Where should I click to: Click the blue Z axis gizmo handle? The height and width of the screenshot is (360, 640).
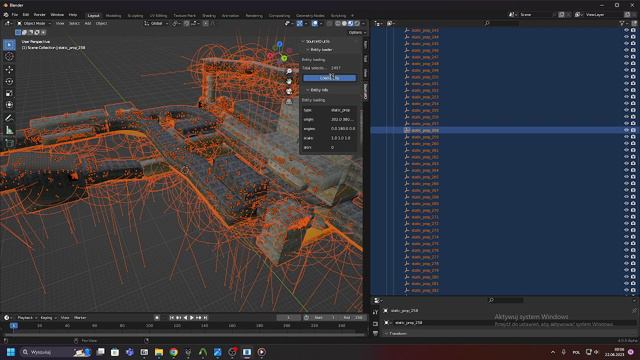(x=280, y=44)
